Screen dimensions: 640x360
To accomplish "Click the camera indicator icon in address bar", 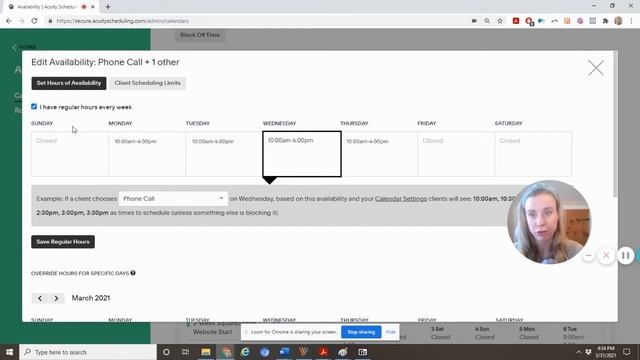I will (474, 21).
